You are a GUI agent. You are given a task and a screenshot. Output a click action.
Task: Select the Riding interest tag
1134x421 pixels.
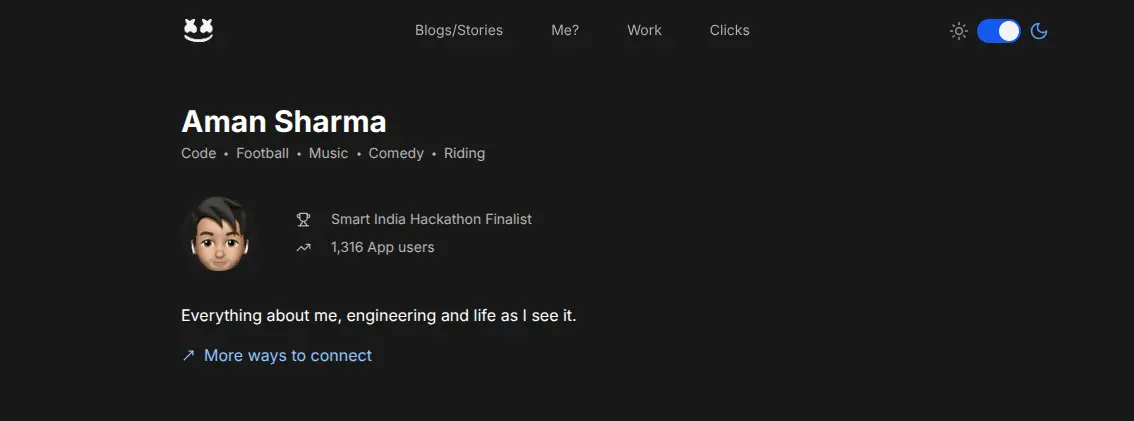[x=464, y=153]
